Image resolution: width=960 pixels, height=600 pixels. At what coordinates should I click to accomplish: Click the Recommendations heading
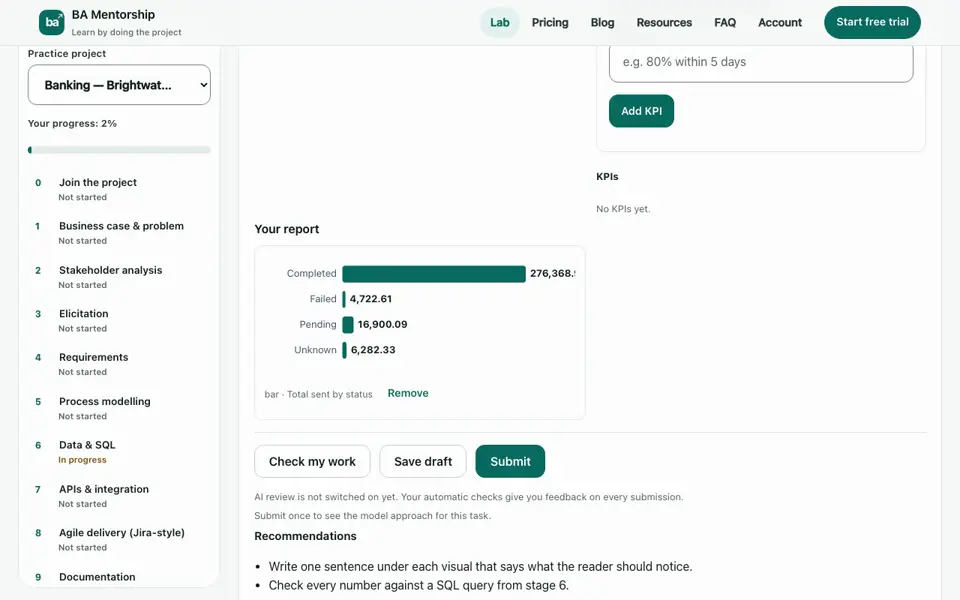point(306,536)
